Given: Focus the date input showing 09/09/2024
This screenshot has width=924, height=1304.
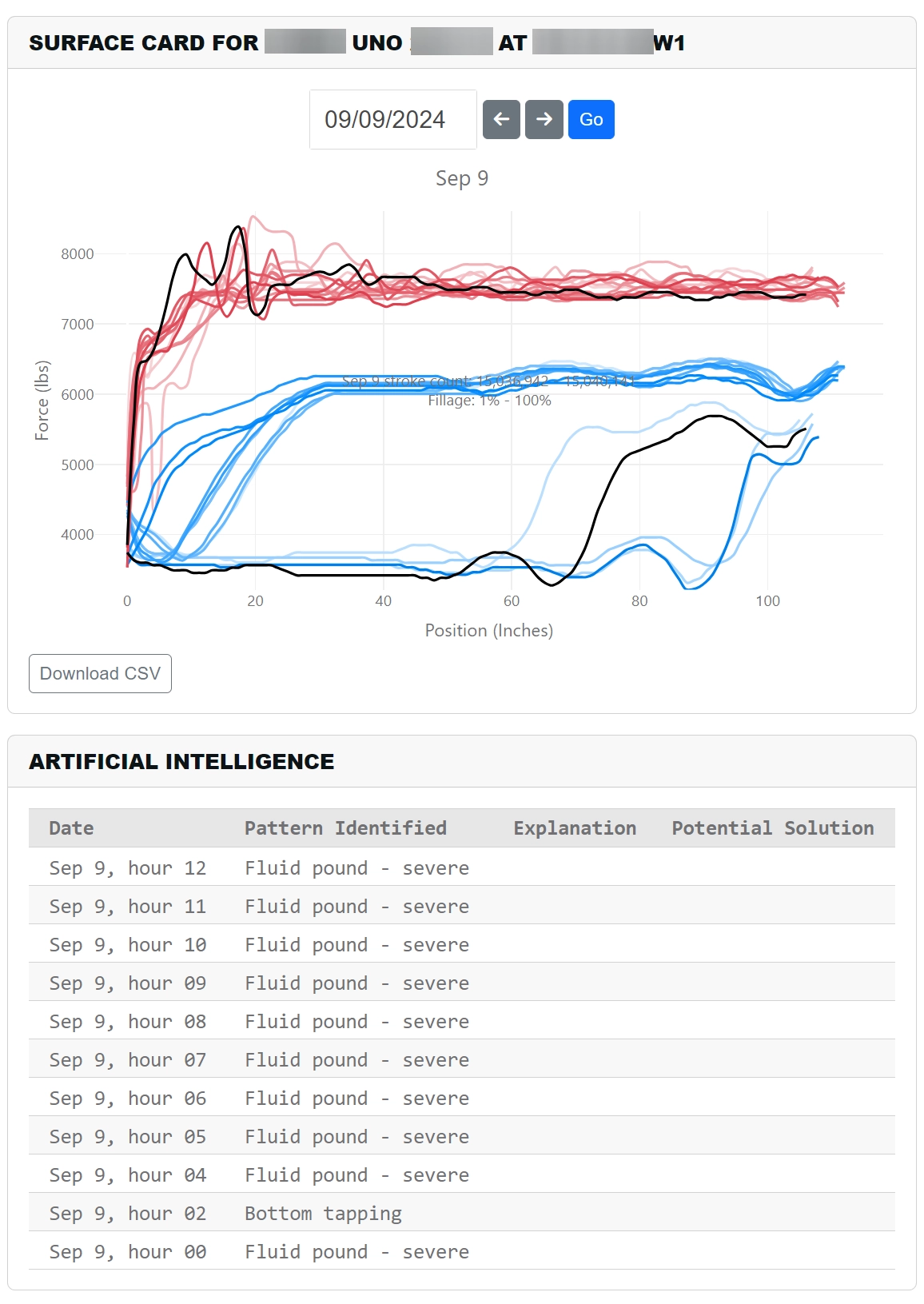Looking at the screenshot, I should pyautogui.click(x=392, y=119).
